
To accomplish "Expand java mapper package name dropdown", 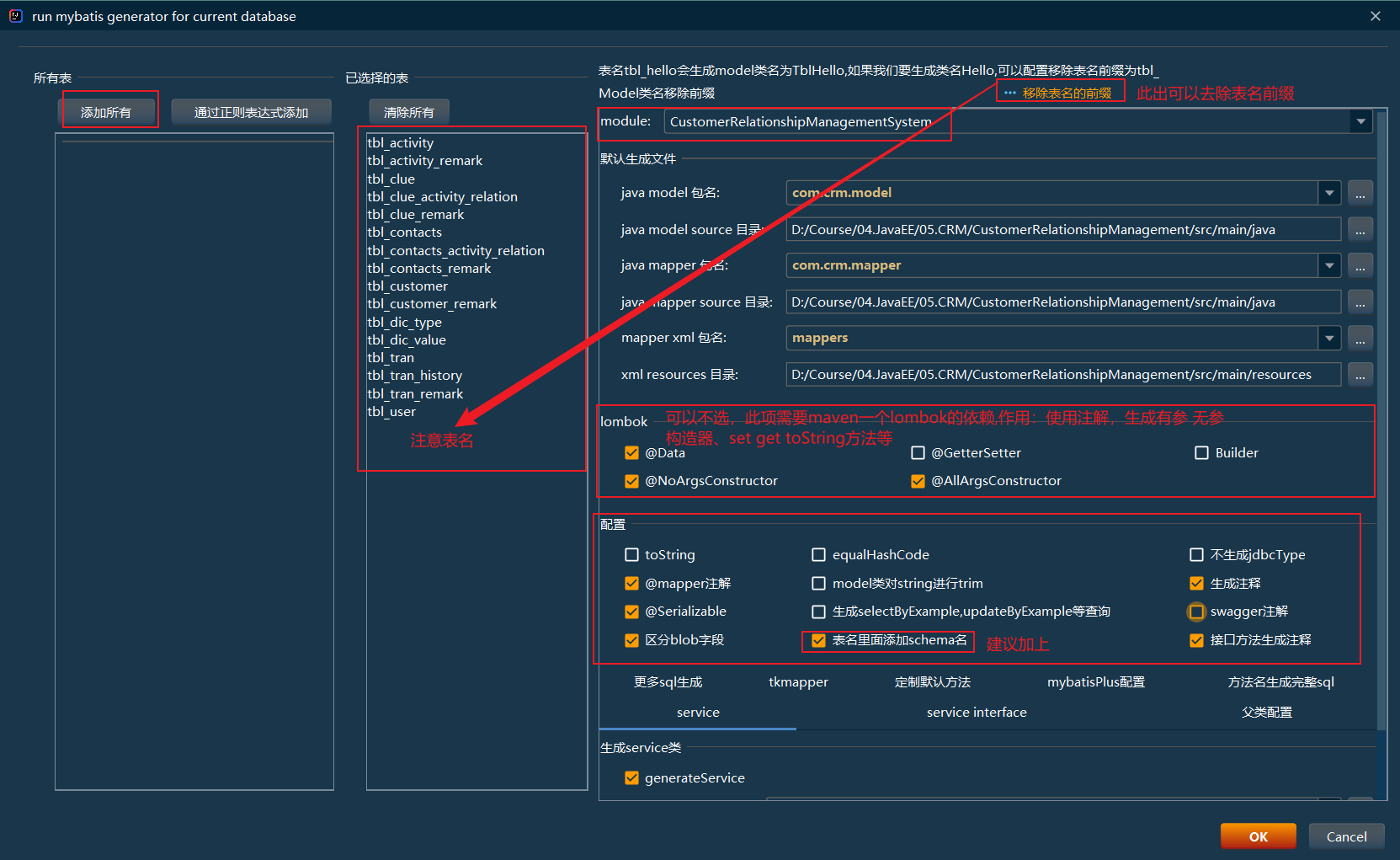I will (1329, 265).
